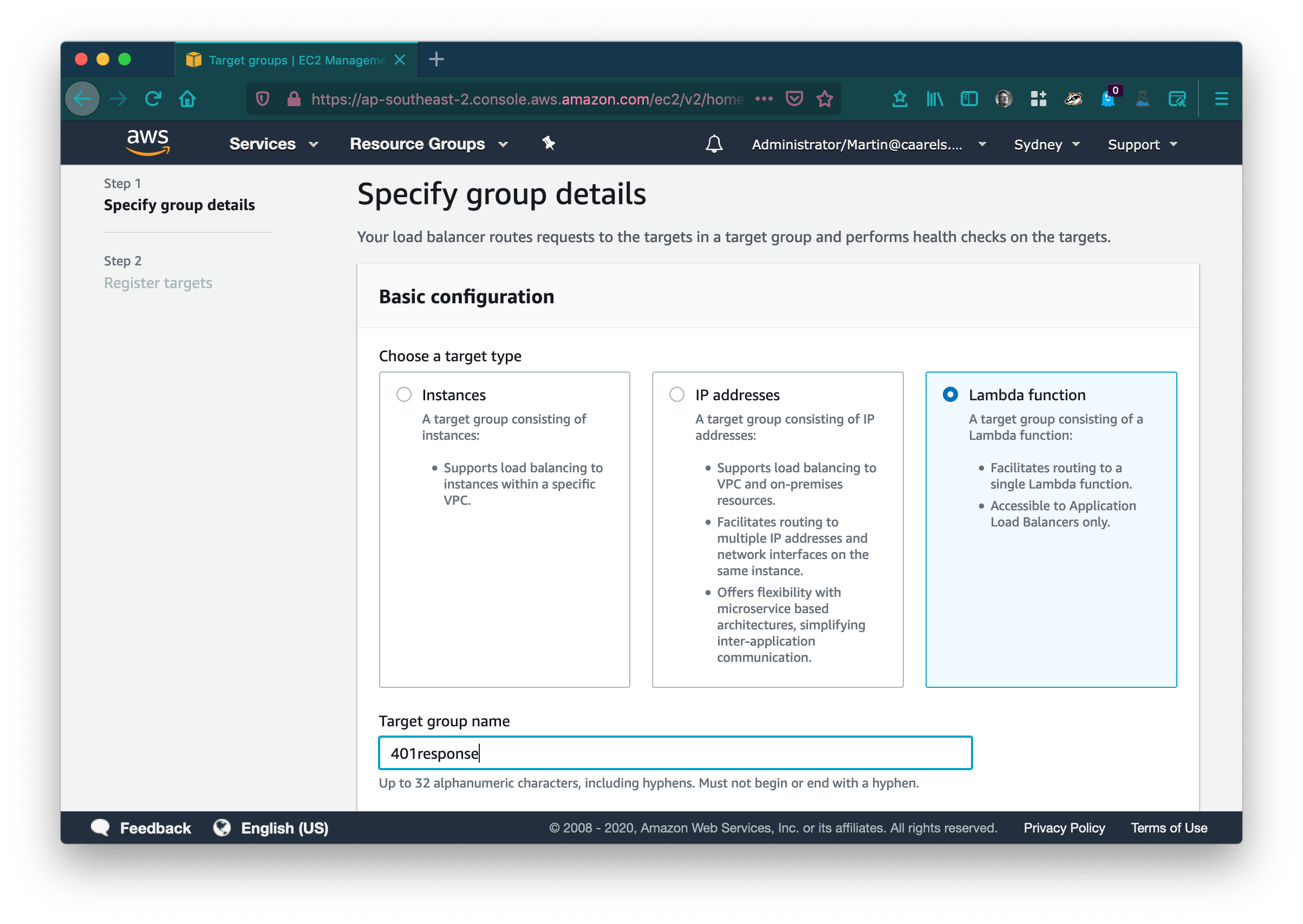Viewport: 1303px width, 924px height.
Task: Click the browser home icon
Action: coord(187,99)
